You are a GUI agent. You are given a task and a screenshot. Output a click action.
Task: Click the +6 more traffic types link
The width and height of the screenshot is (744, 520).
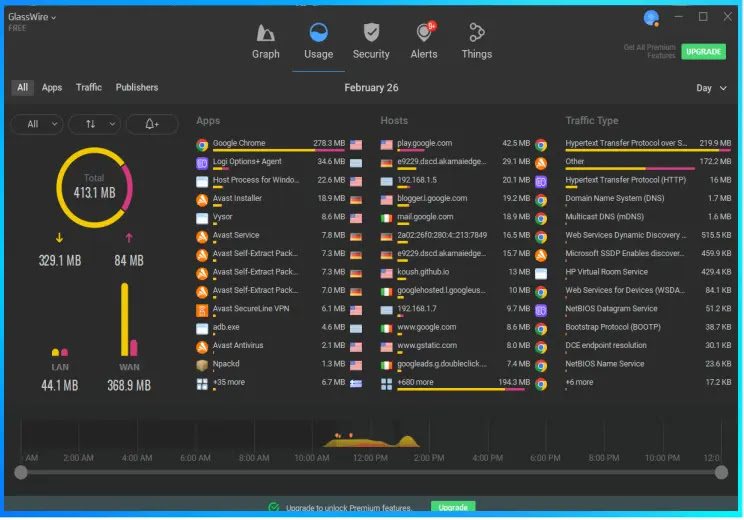click(x=579, y=382)
